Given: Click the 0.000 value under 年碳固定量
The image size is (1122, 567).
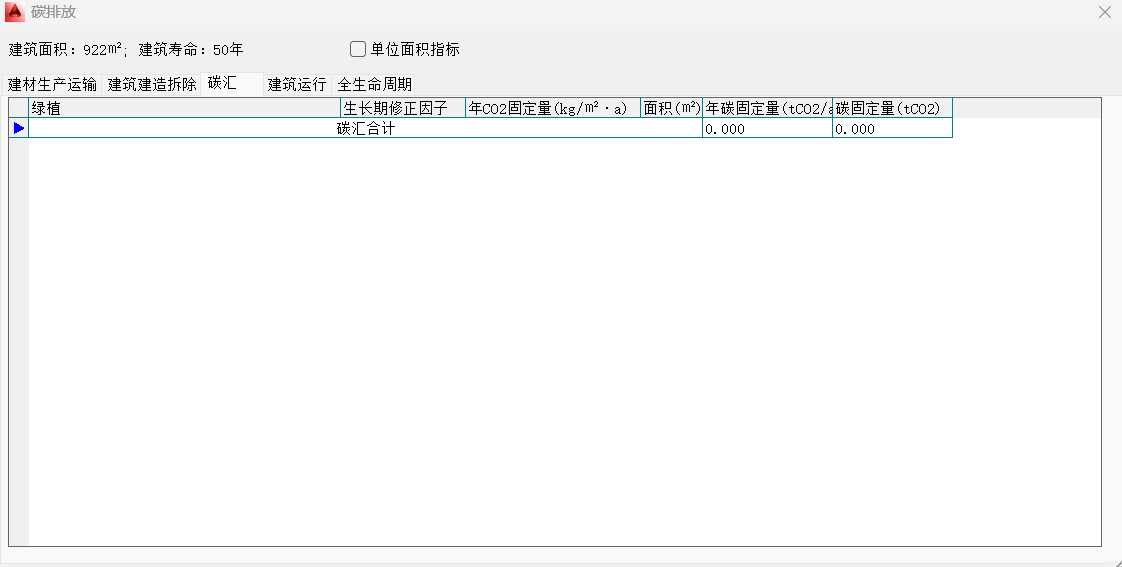Looking at the screenshot, I should (767, 129).
